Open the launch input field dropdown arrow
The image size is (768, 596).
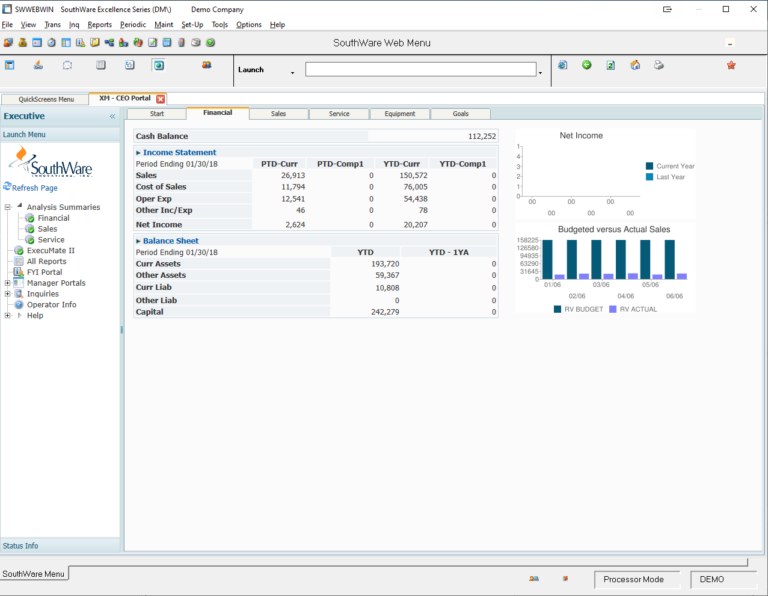click(540, 72)
